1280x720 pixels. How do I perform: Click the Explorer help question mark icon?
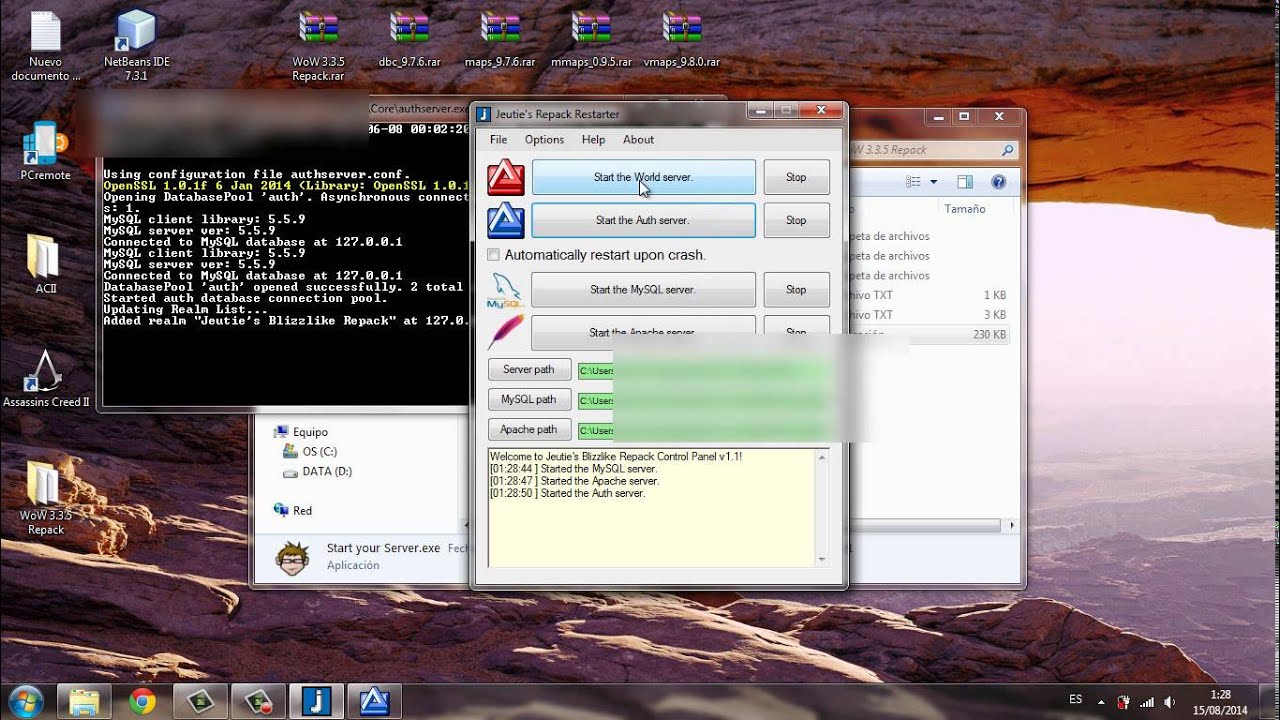pyautogui.click(x=998, y=182)
